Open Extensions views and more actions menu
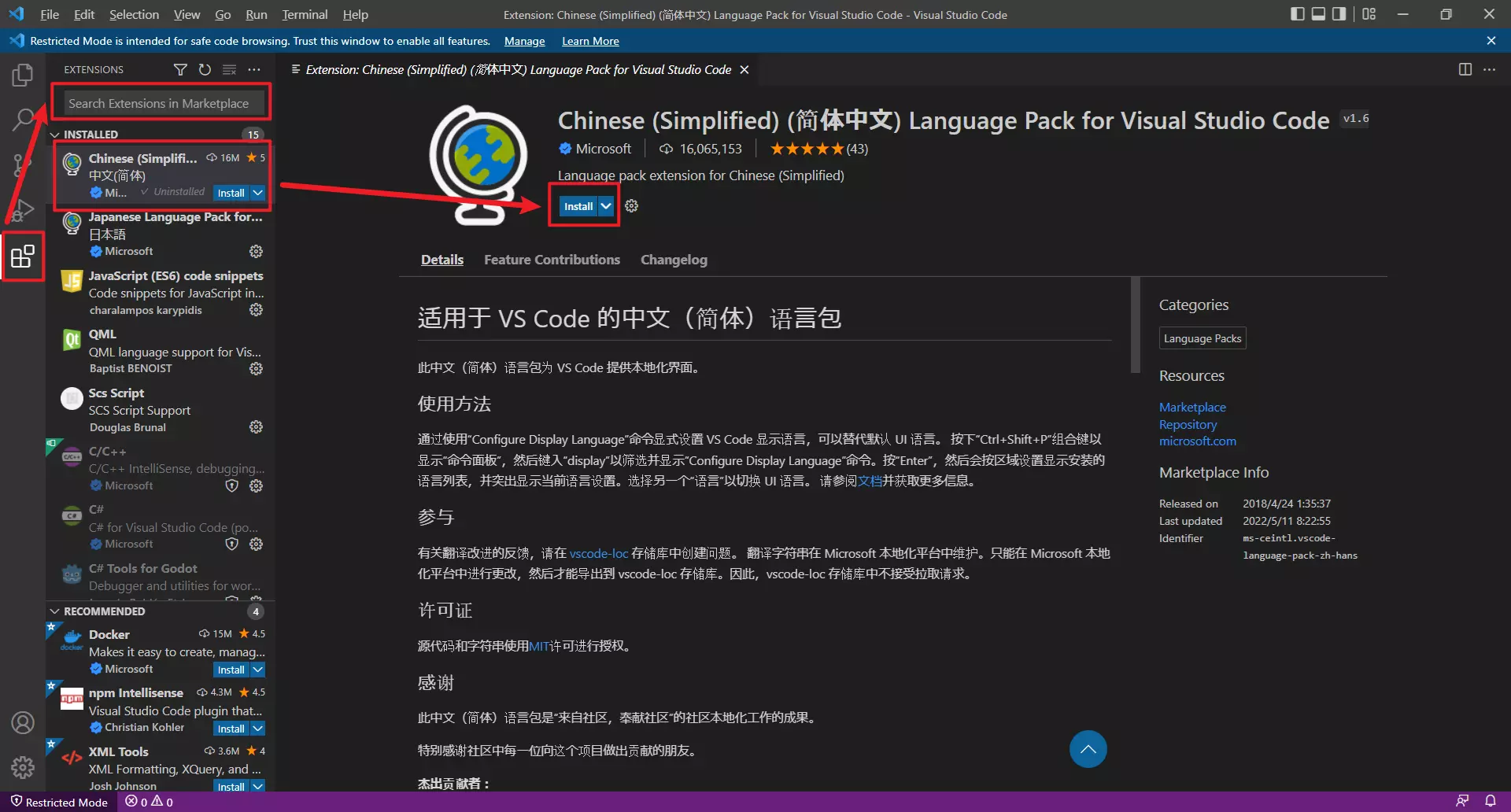The image size is (1511, 812). 253,70
